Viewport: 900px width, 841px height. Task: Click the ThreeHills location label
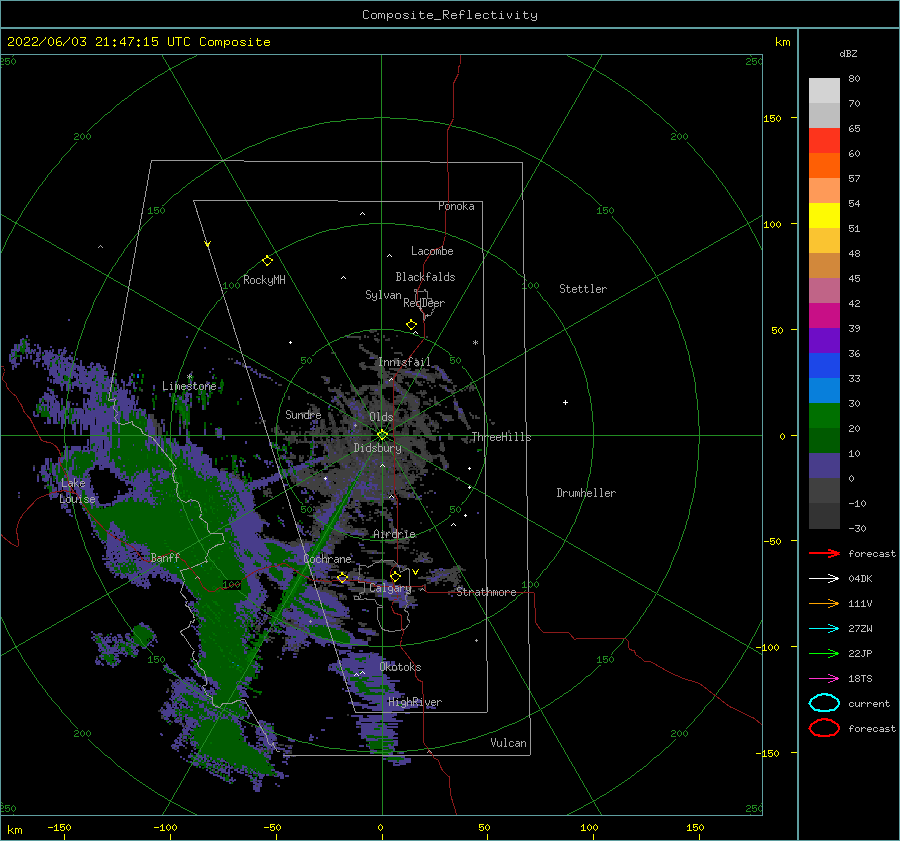click(501, 437)
